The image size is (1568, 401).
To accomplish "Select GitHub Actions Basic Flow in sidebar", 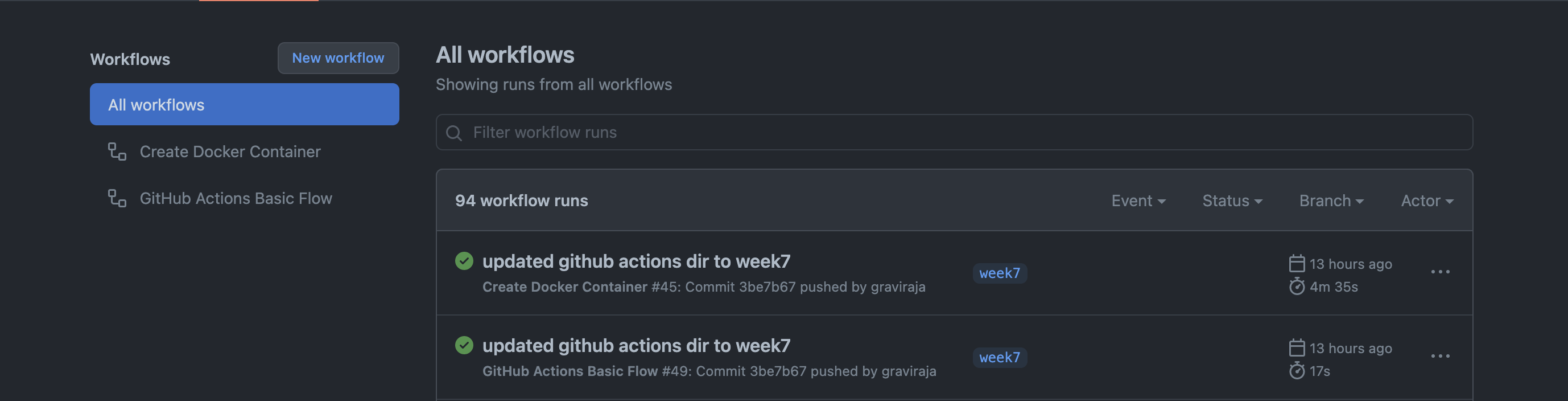I will (236, 199).
